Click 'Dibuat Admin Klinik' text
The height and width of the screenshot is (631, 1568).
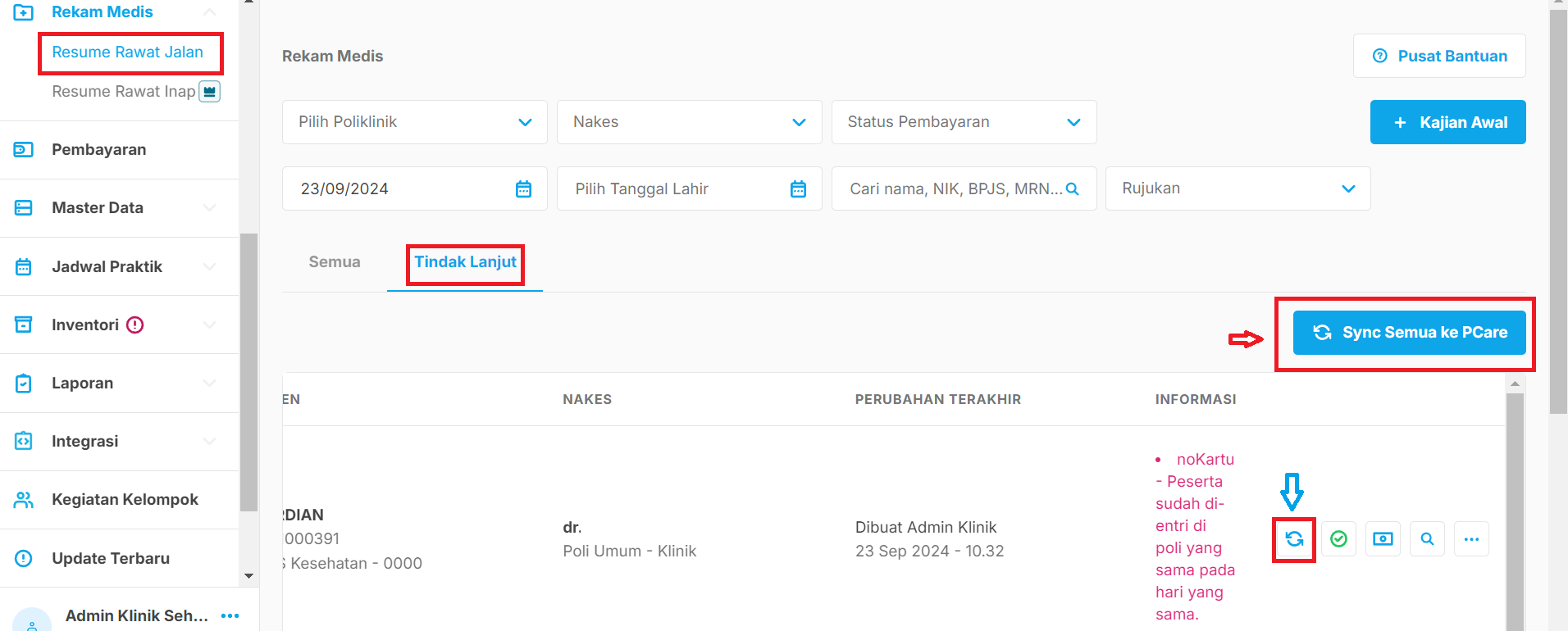(926, 527)
